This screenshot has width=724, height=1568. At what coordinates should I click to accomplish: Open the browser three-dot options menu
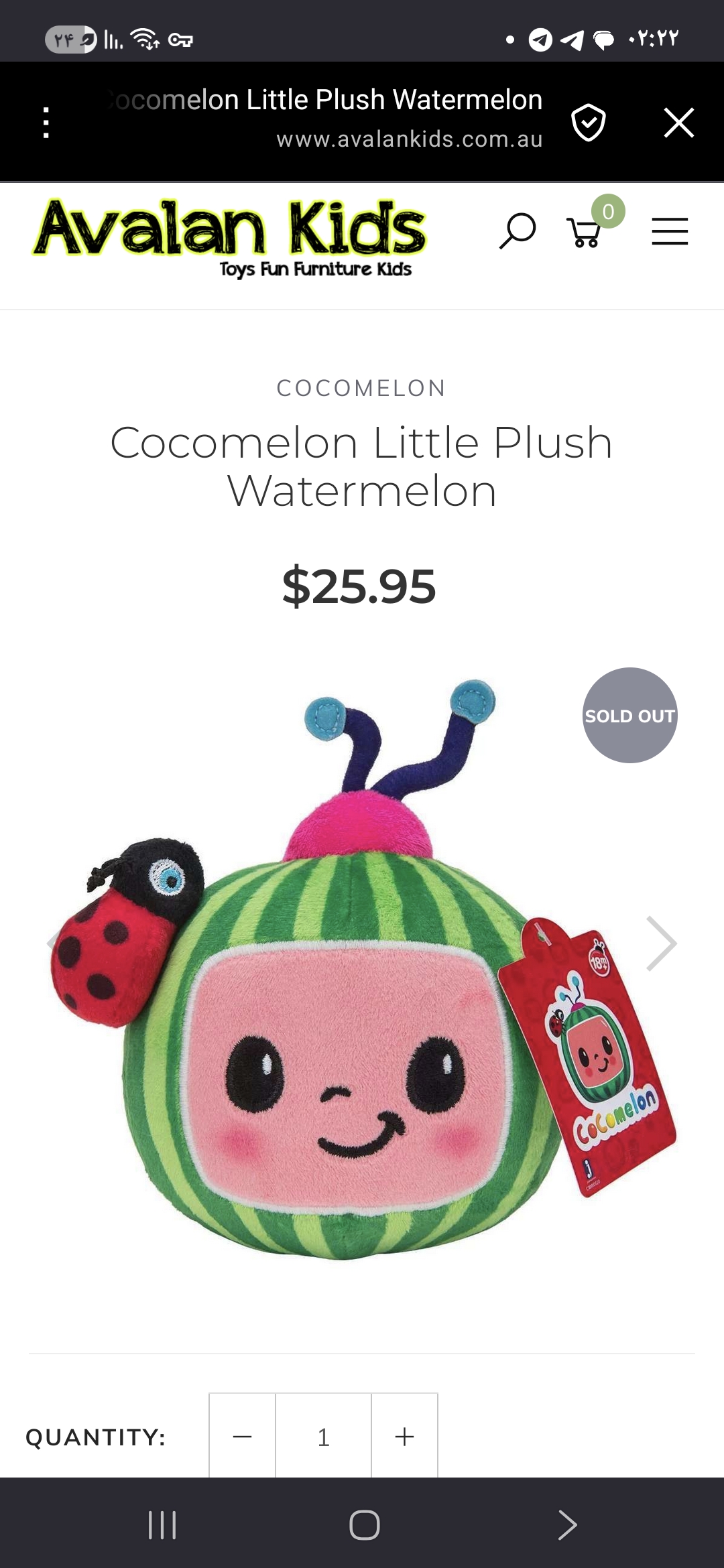point(46,123)
